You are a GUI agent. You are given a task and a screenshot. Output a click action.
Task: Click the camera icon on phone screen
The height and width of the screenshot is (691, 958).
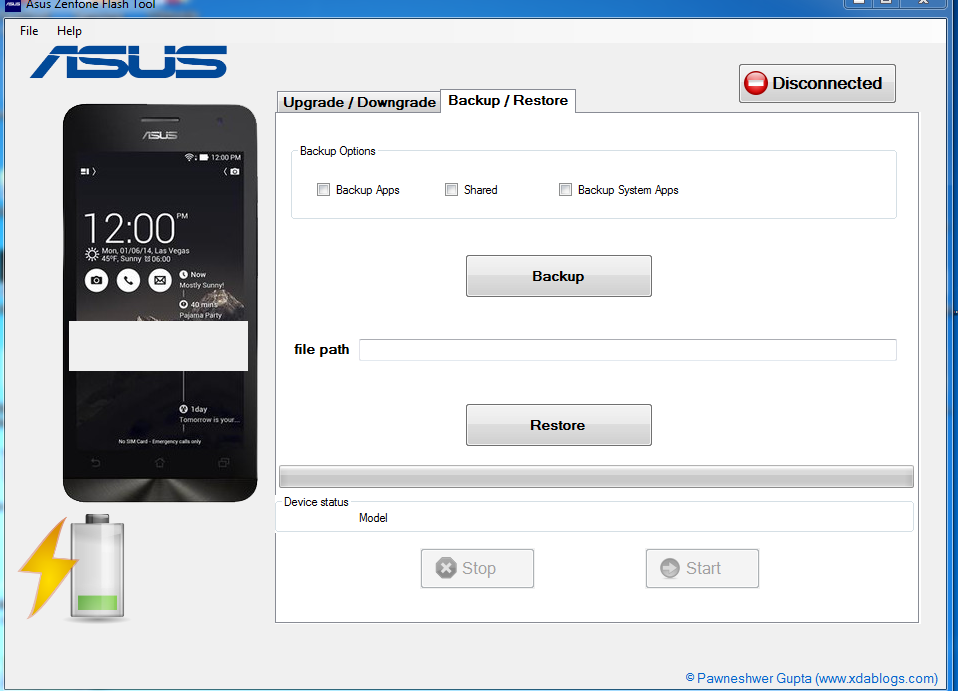[x=97, y=280]
